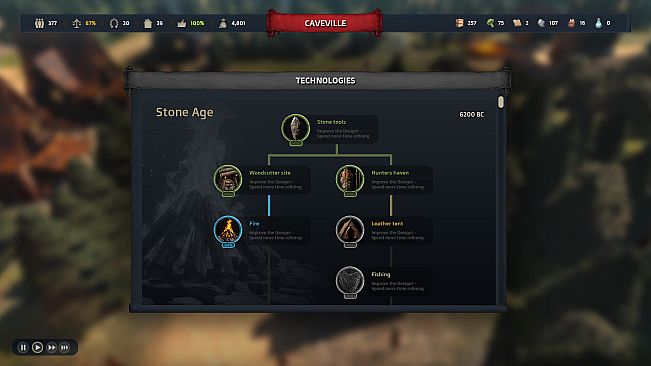Click the housing icon in top bar

click(148, 23)
